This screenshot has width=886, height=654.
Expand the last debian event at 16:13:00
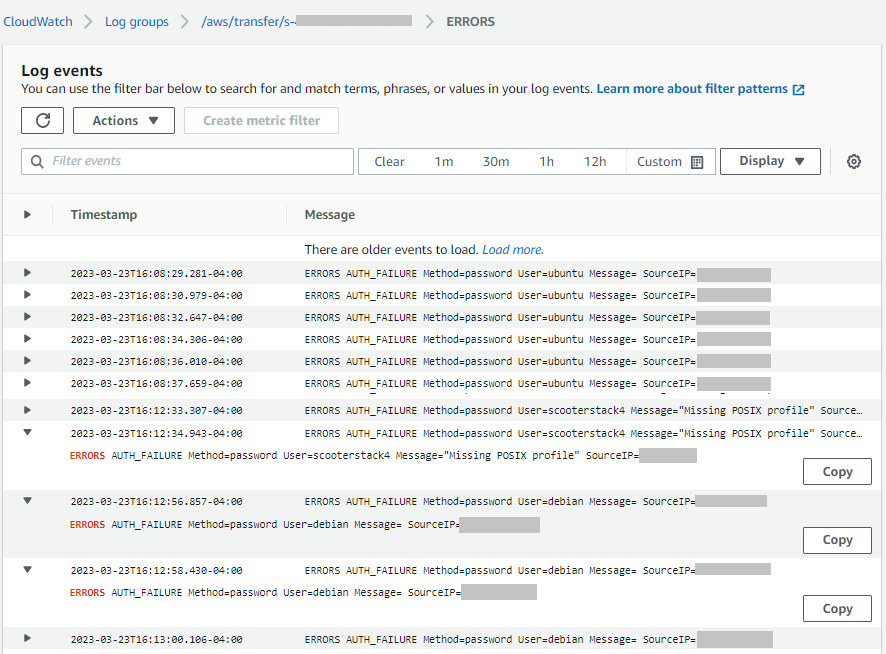(28, 639)
